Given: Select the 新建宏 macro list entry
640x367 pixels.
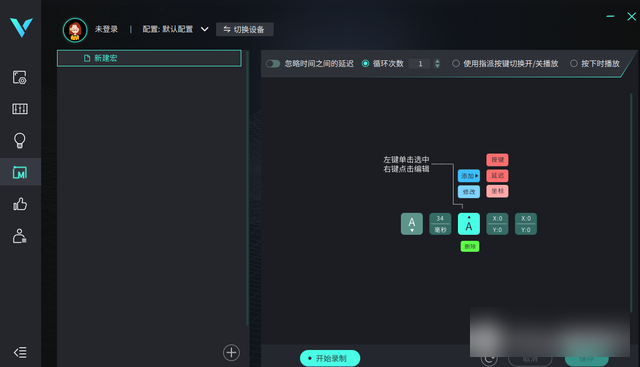Looking at the screenshot, I should (x=149, y=58).
